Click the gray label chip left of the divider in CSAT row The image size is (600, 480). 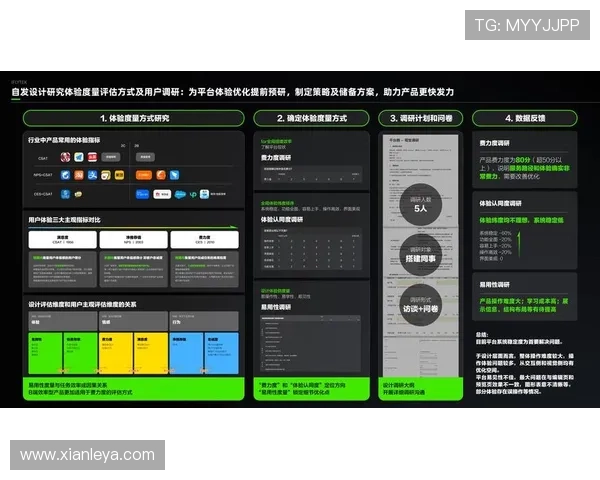point(111,157)
